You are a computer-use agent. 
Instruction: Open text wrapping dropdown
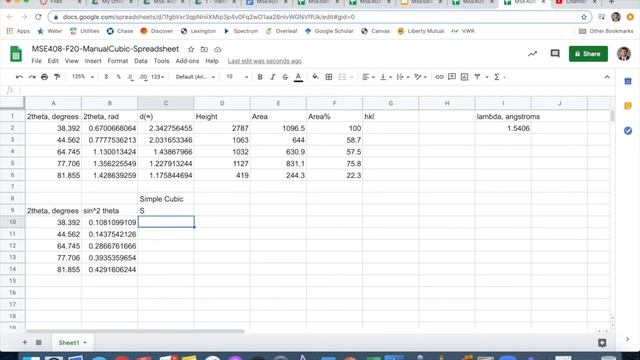[x=402, y=77]
